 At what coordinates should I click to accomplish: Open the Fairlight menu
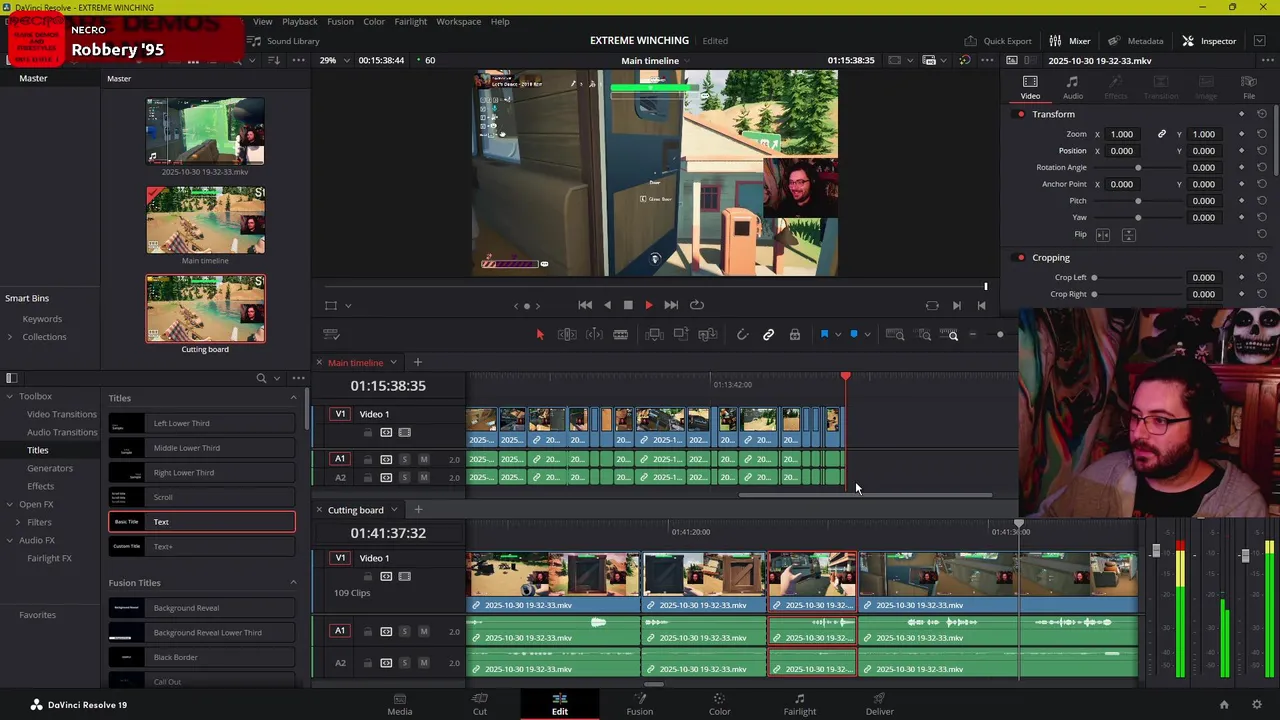point(410,21)
